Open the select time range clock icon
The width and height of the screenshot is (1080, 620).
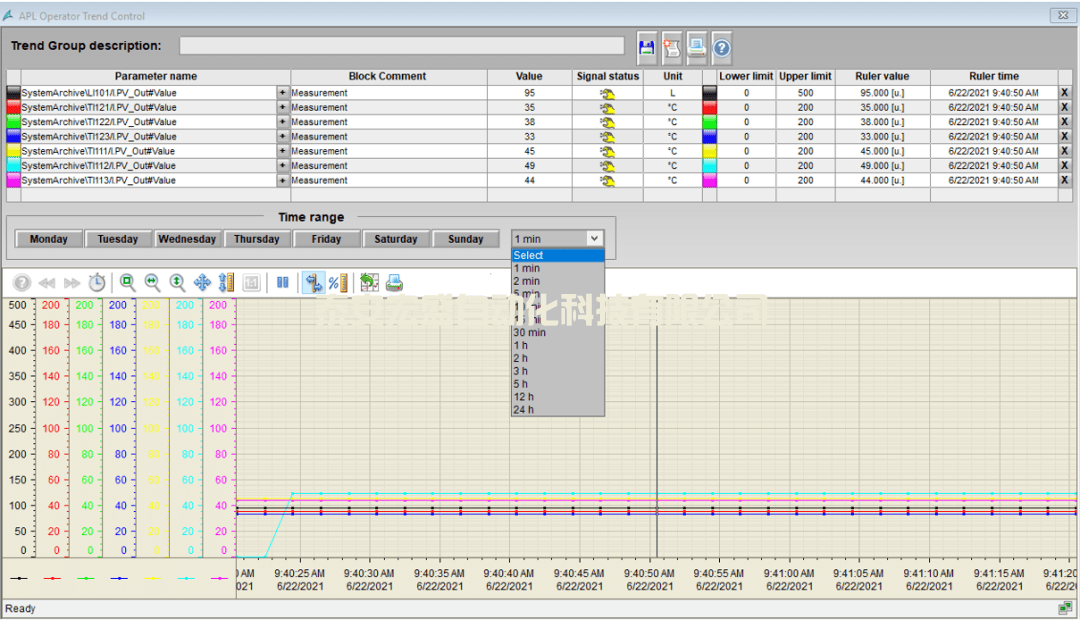[97, 283]
